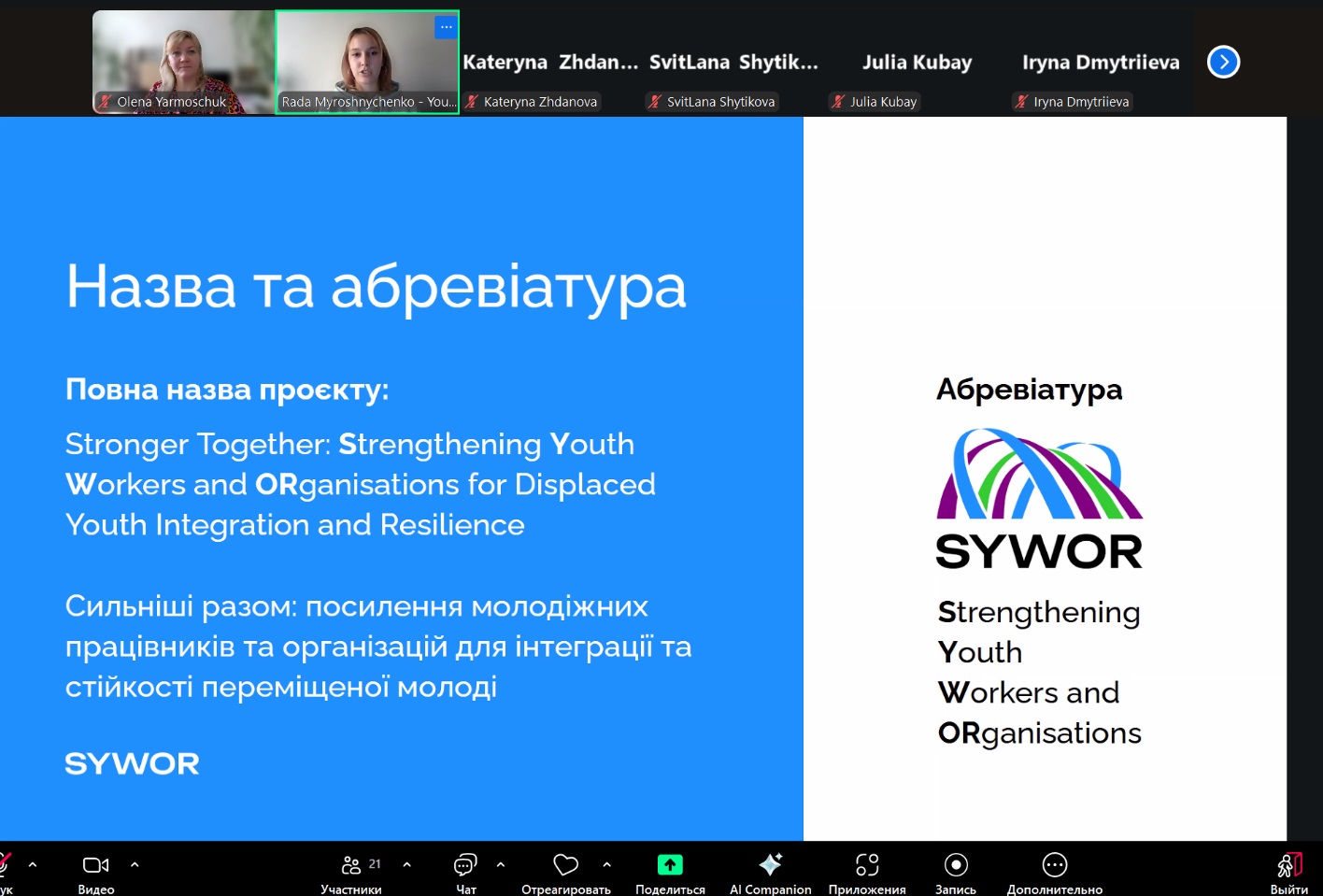Toggle the microphone mute button
Viewport: 1323px width, 896px height.
[5, 865]
